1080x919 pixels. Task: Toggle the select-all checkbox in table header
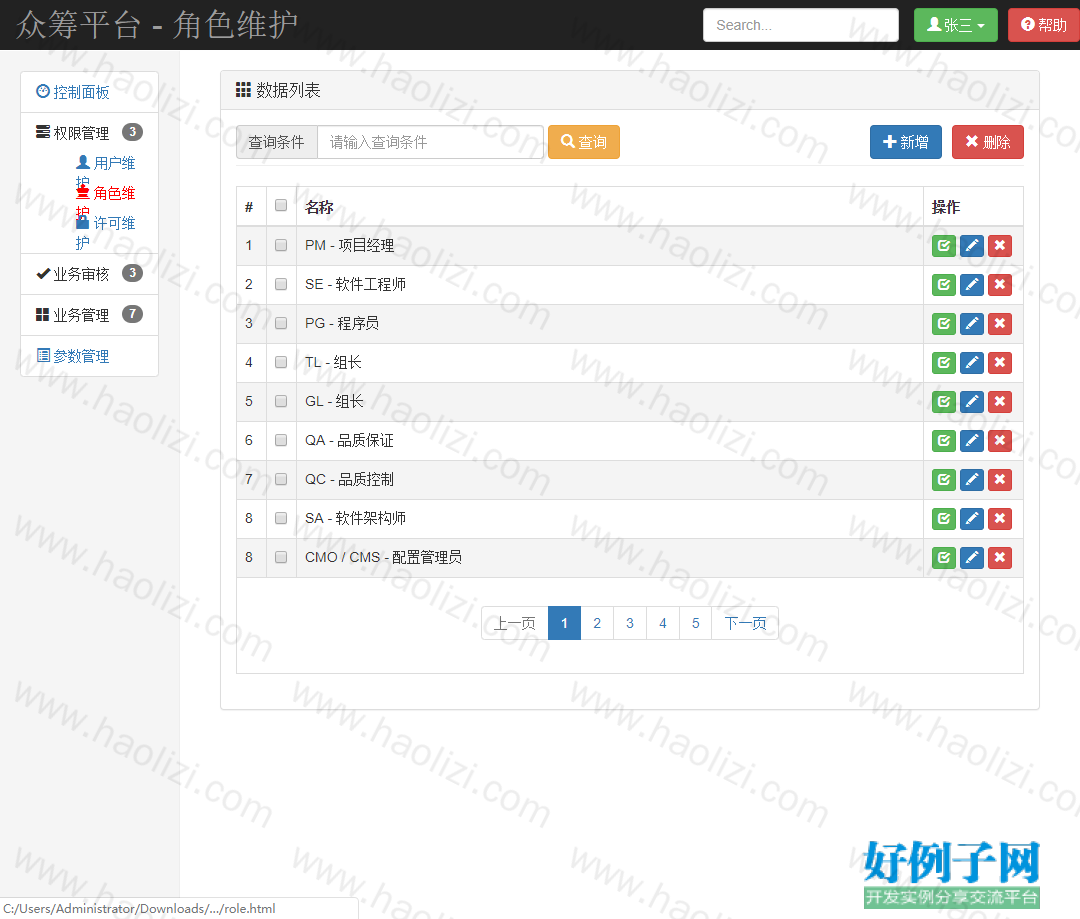(x=281, y=205)
